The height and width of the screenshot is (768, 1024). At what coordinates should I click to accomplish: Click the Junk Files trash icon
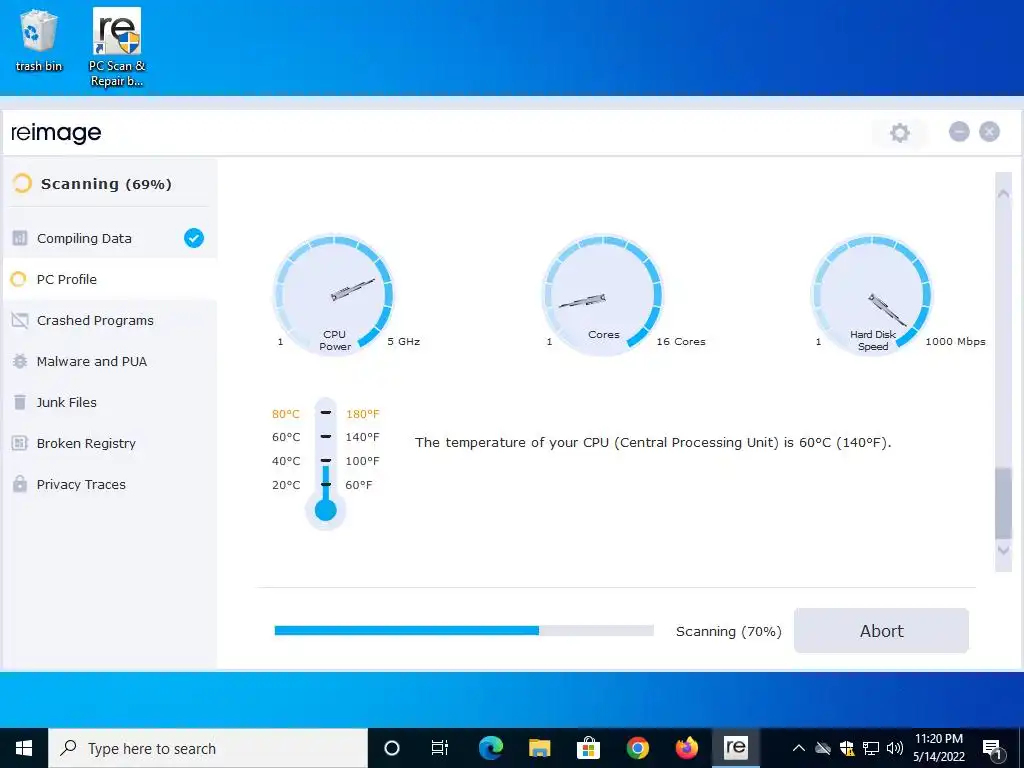20,402
